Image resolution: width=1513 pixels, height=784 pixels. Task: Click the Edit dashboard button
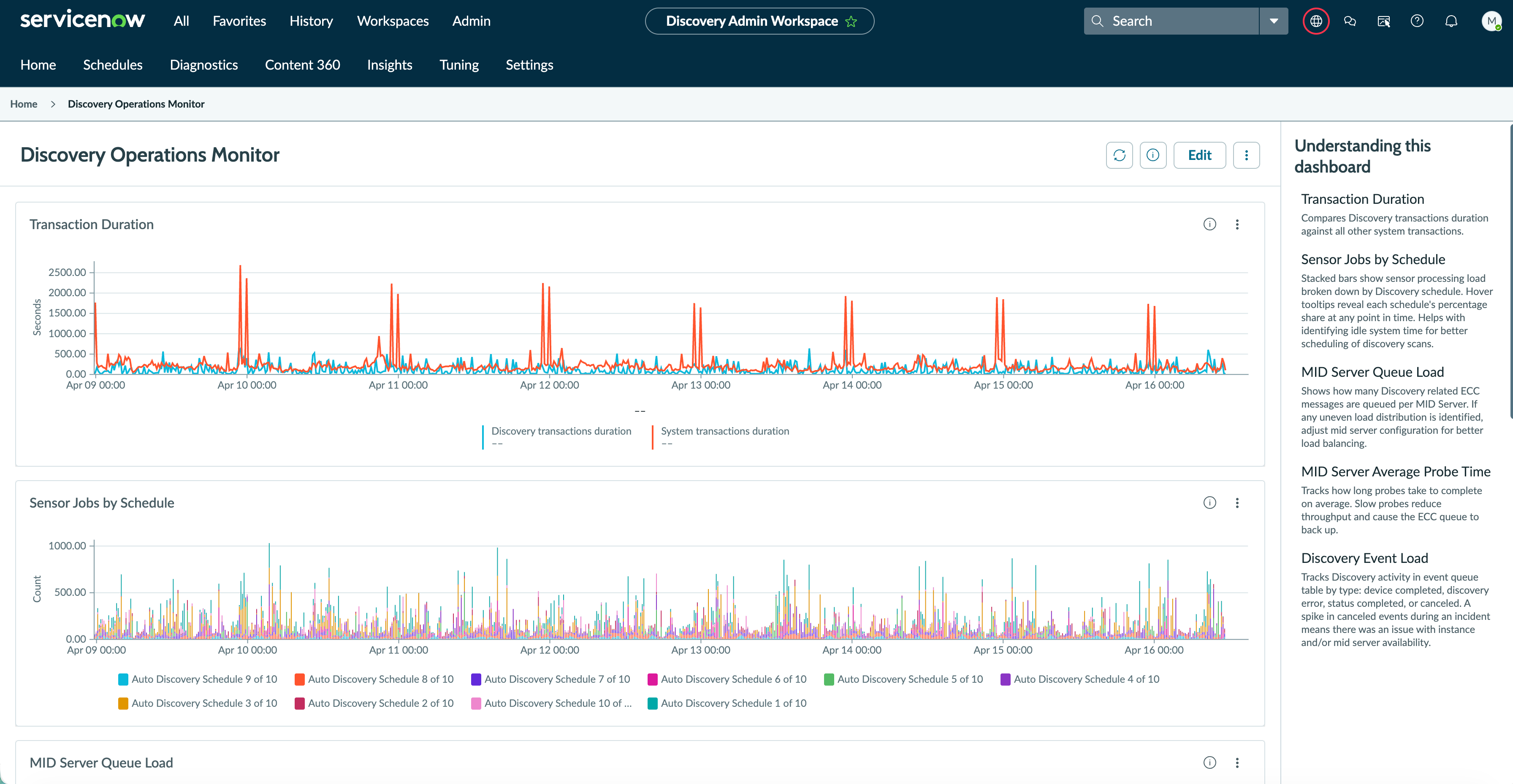tap(1199, 155)
